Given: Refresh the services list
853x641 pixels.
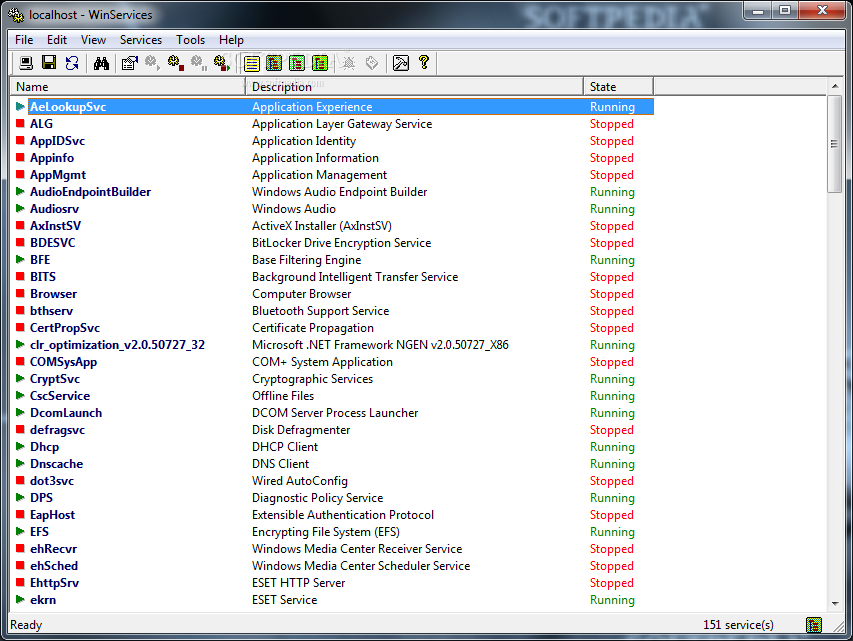Looking at the screenshot, I should coord(72,63).
